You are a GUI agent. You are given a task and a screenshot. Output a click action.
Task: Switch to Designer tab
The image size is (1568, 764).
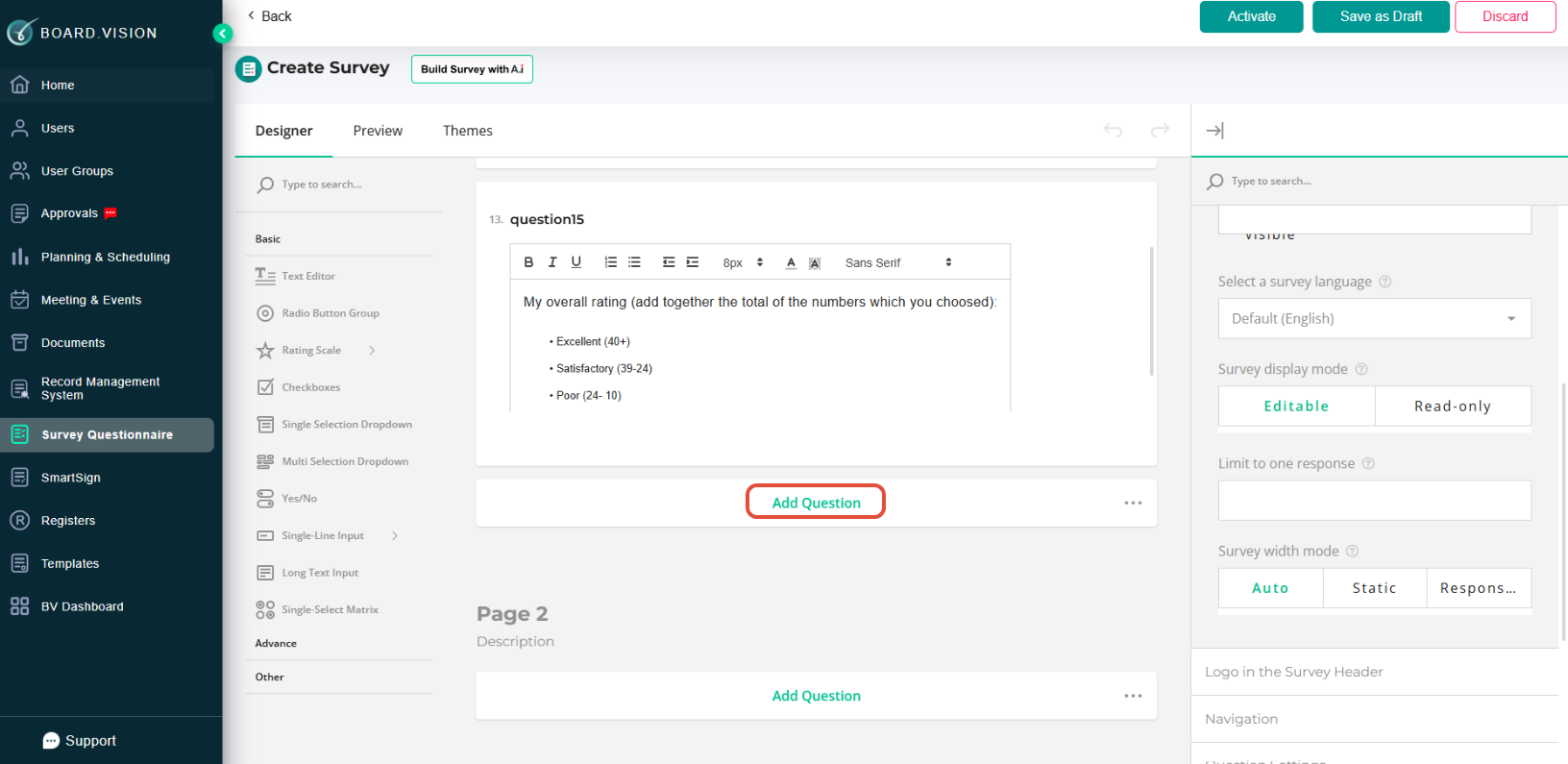click(x=283, y=131)
